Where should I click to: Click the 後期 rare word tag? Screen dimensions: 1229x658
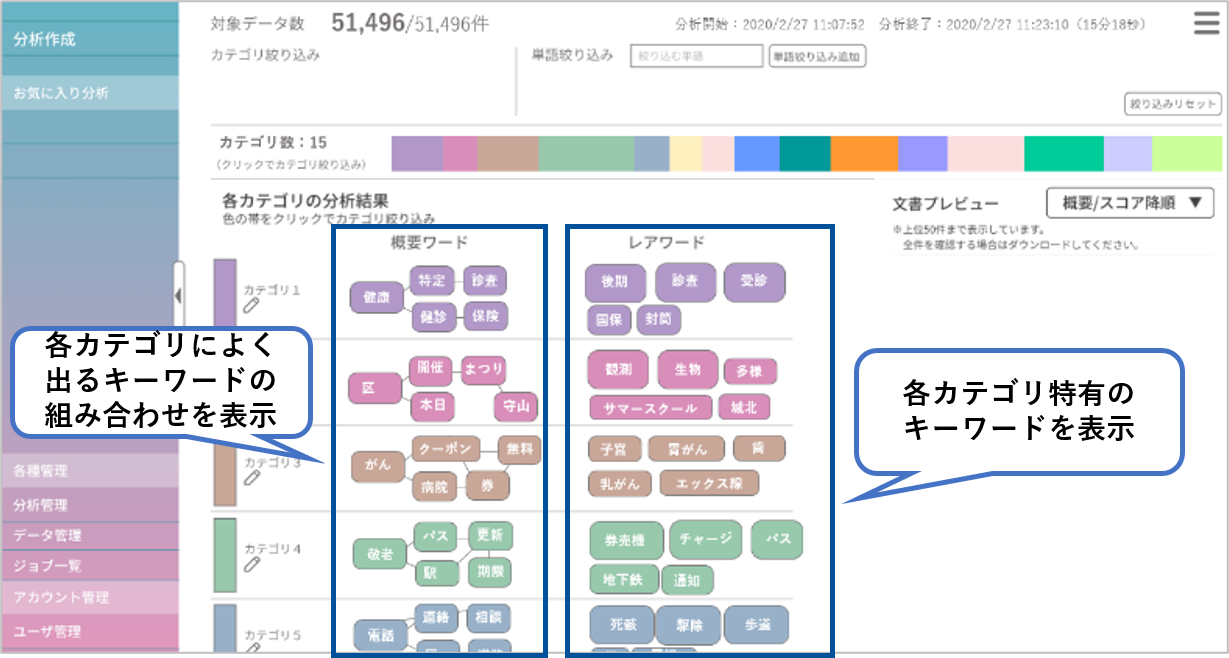click(x=615, y=282)
